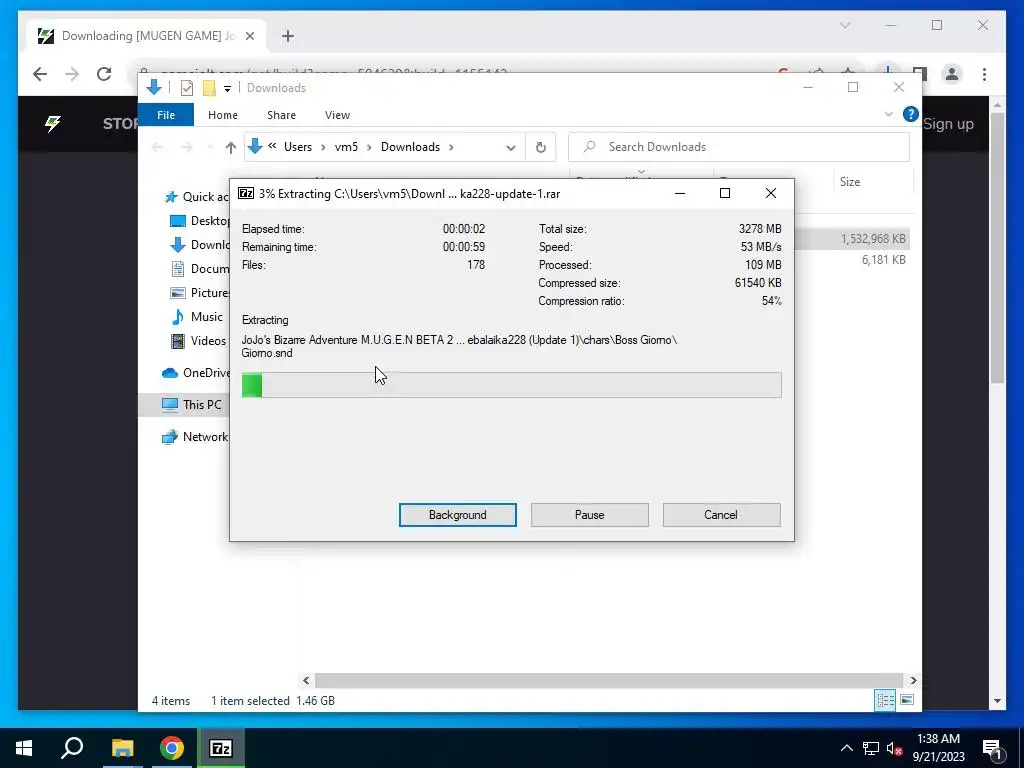Image resolution: width=1024 pixels, height=768 pixels.
Task: Open Chrome tab search chevron
Action: click(x=845, y=25)
